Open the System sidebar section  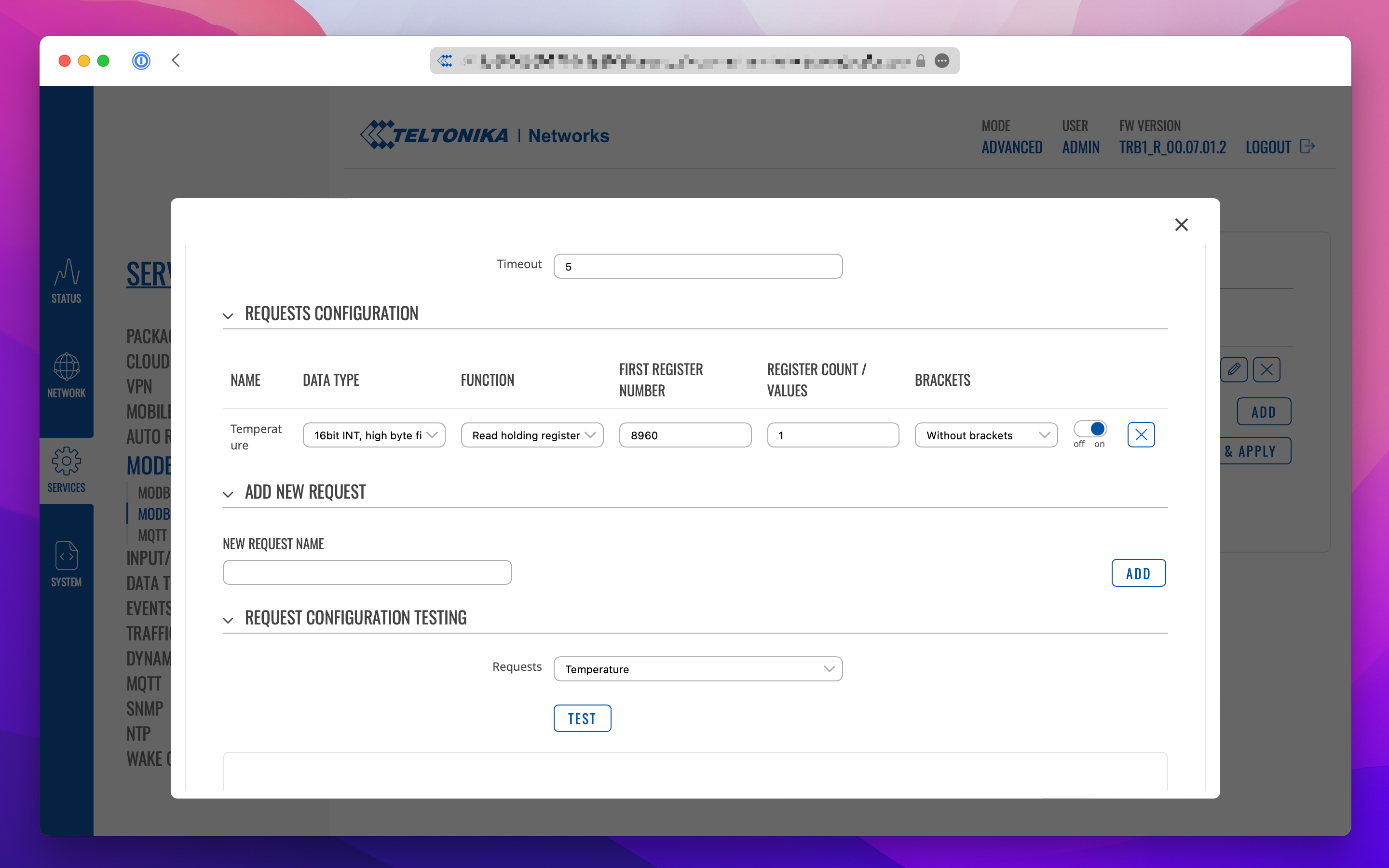[66, 564]
